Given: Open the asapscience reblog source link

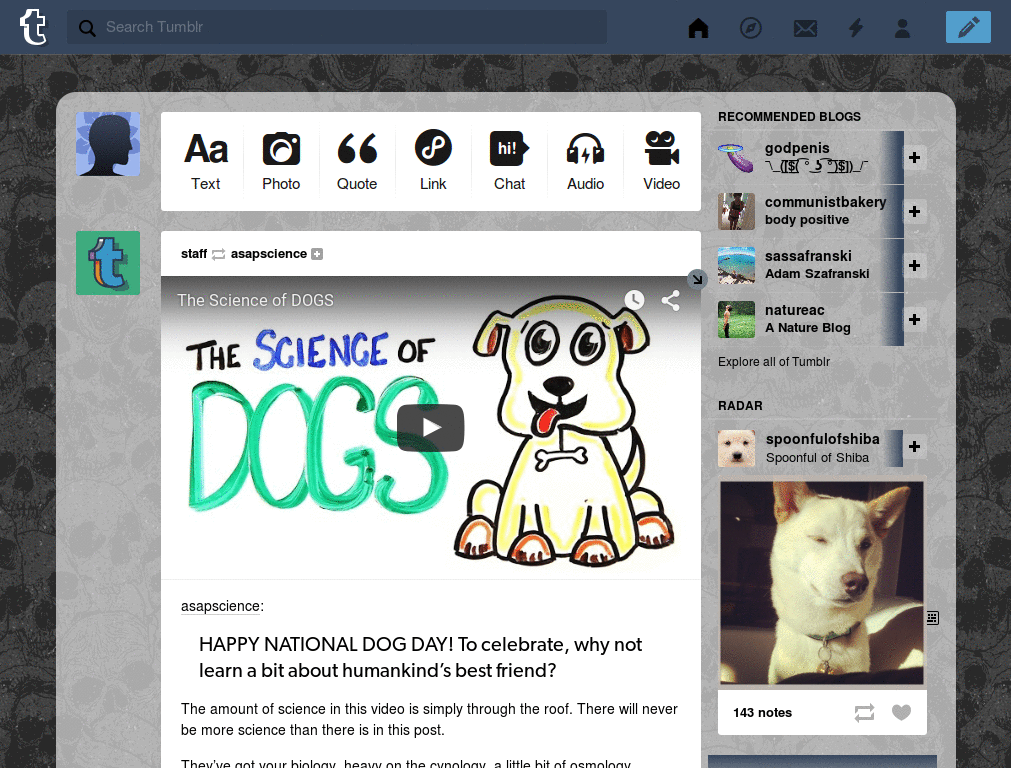Looking at the screenshot, I should [268, 253].
